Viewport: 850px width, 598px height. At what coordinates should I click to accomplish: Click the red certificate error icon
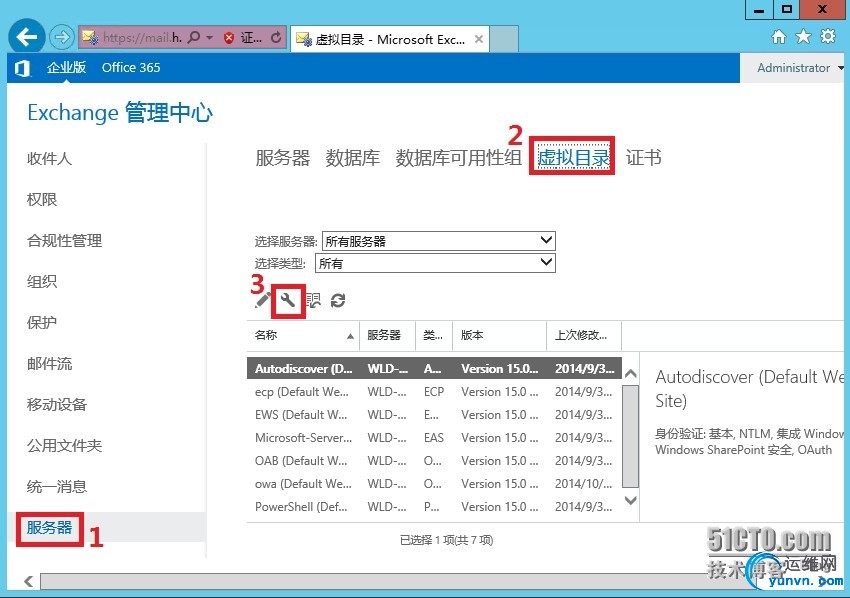(229, 37)
